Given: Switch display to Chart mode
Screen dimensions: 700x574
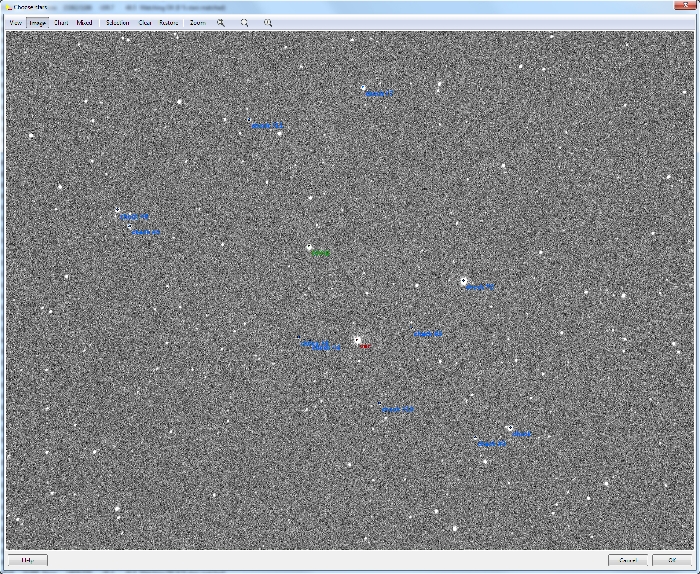Looking at the screenshot, I should 61,23.
